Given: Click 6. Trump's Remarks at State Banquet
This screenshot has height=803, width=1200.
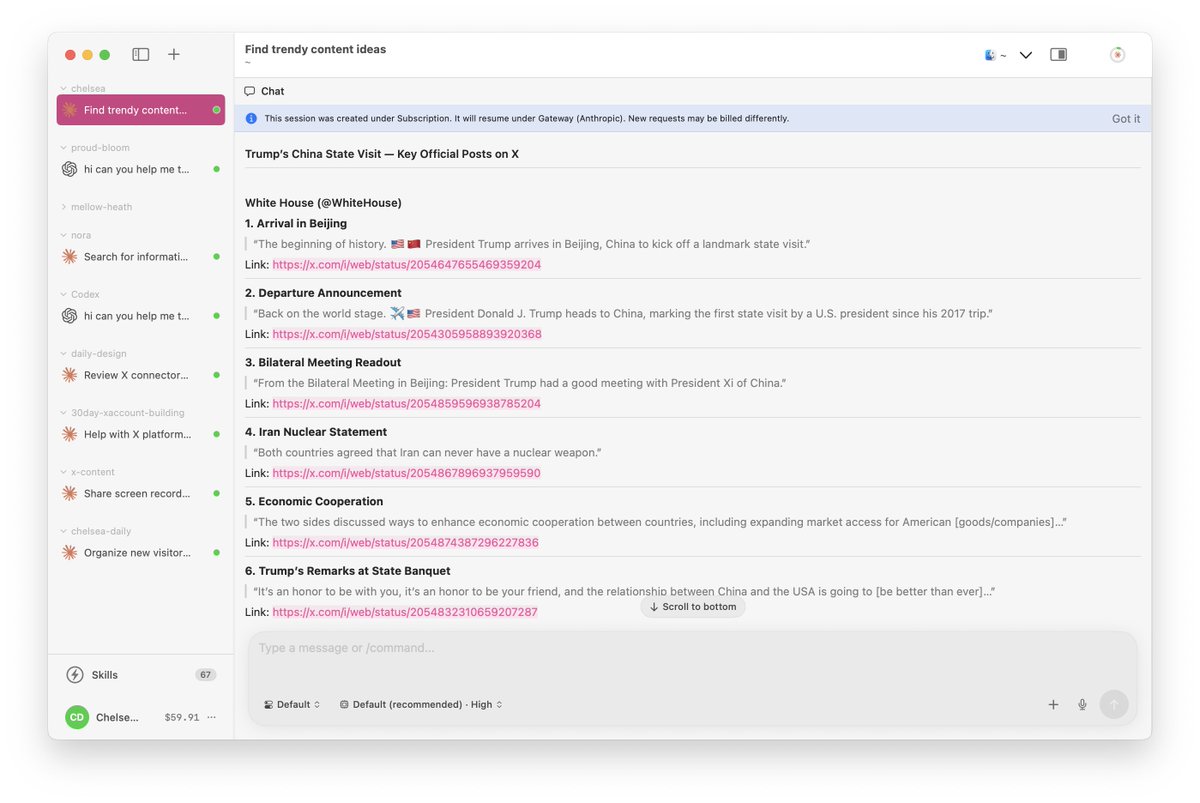Looking at the screenshot, I should click(x=348, y=571).
